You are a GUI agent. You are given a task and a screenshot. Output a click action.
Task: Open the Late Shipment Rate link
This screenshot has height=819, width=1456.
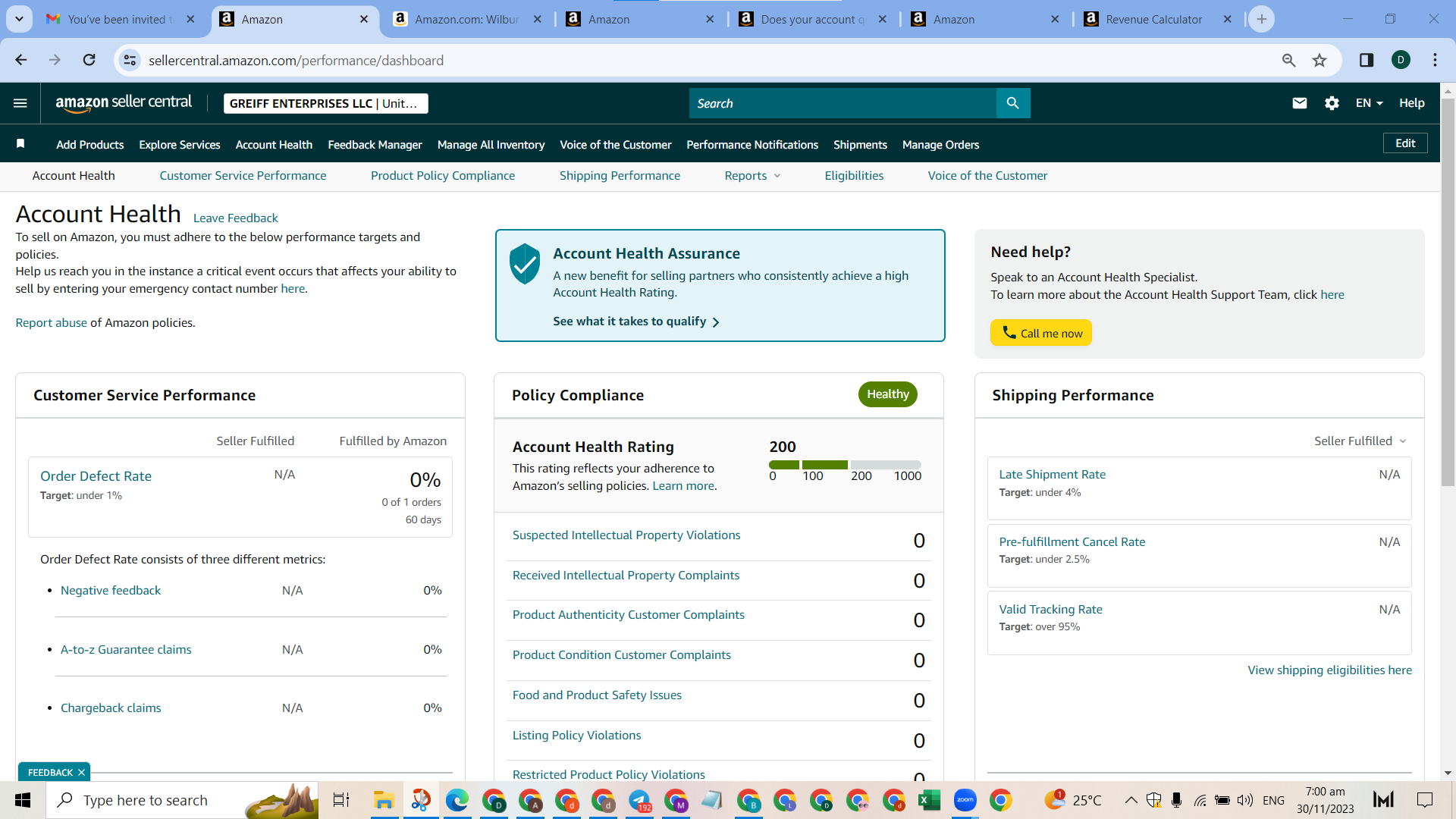point(1052,475)
